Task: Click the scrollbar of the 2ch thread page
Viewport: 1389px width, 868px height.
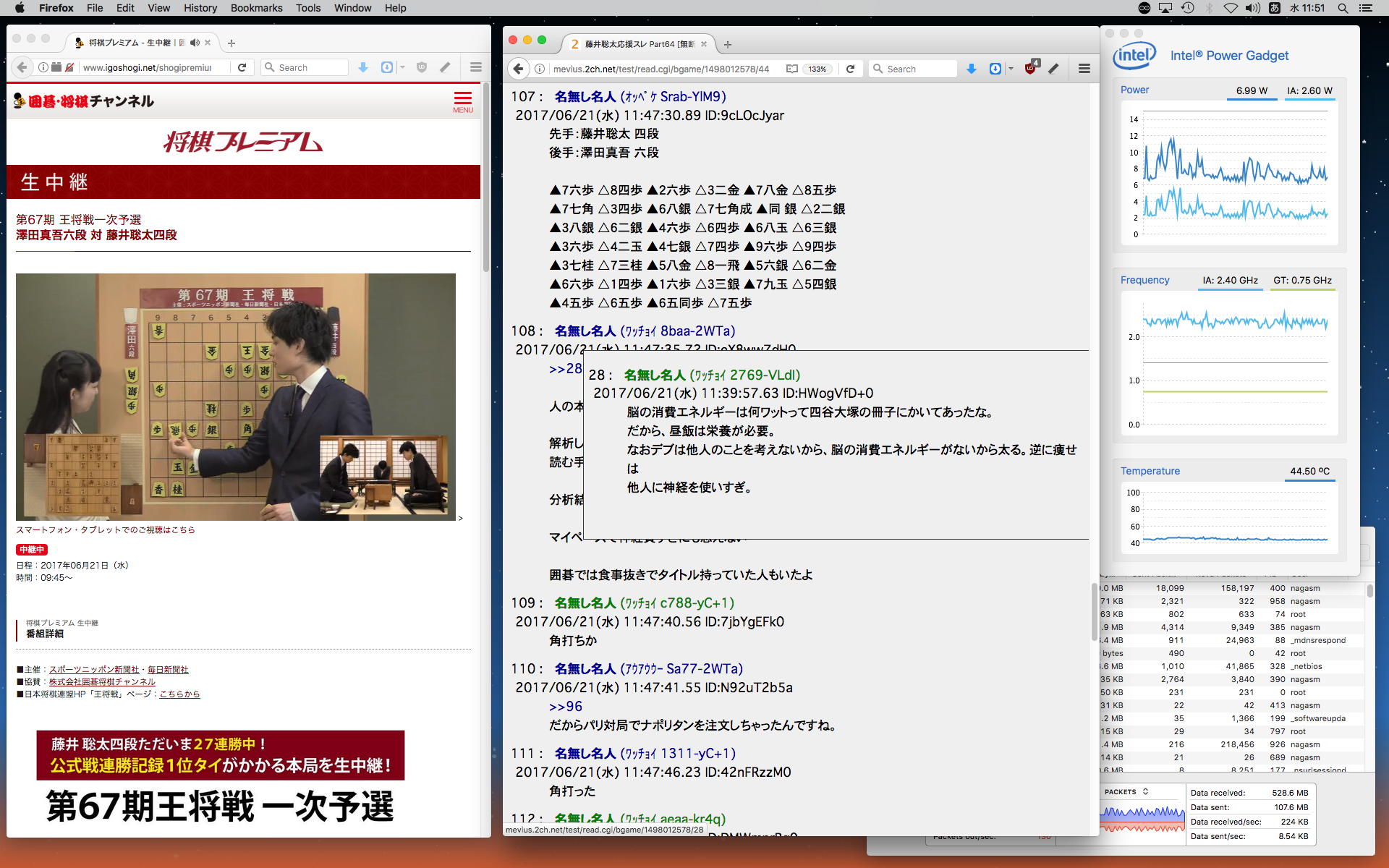Action: click(x=1094, y=611)
